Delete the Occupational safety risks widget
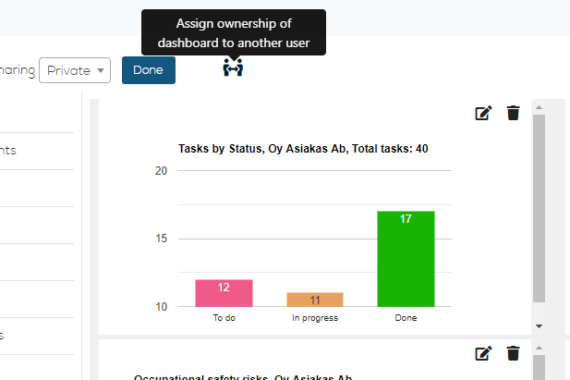Screen dimensions: 570x380 513,353
